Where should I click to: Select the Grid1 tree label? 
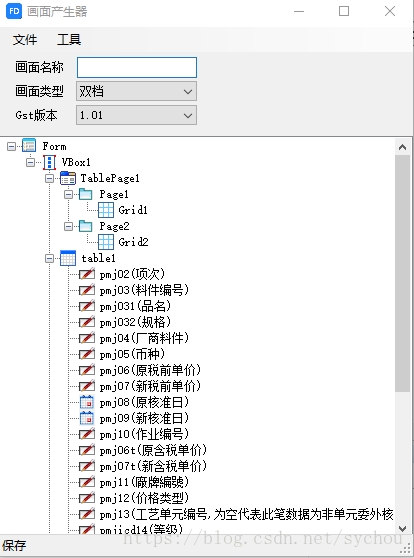coord(133,210)
